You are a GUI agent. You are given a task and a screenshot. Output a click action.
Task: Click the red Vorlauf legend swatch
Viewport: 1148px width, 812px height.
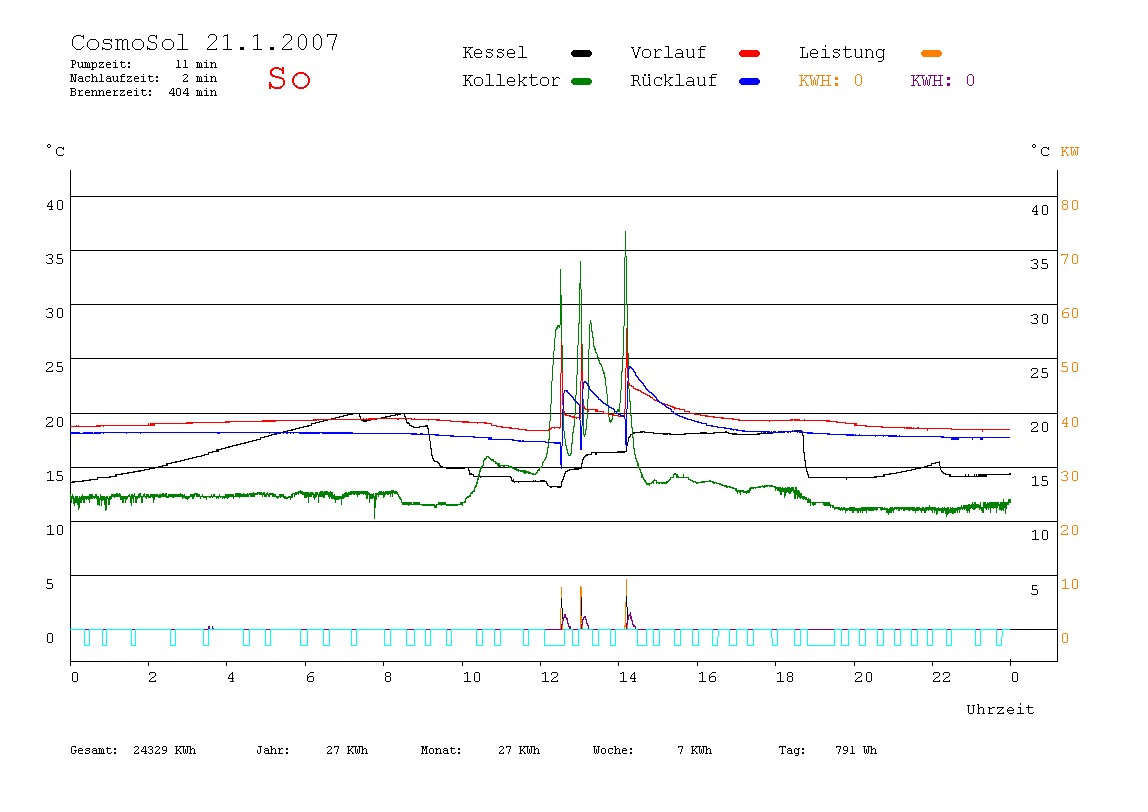tap(750, 53)
